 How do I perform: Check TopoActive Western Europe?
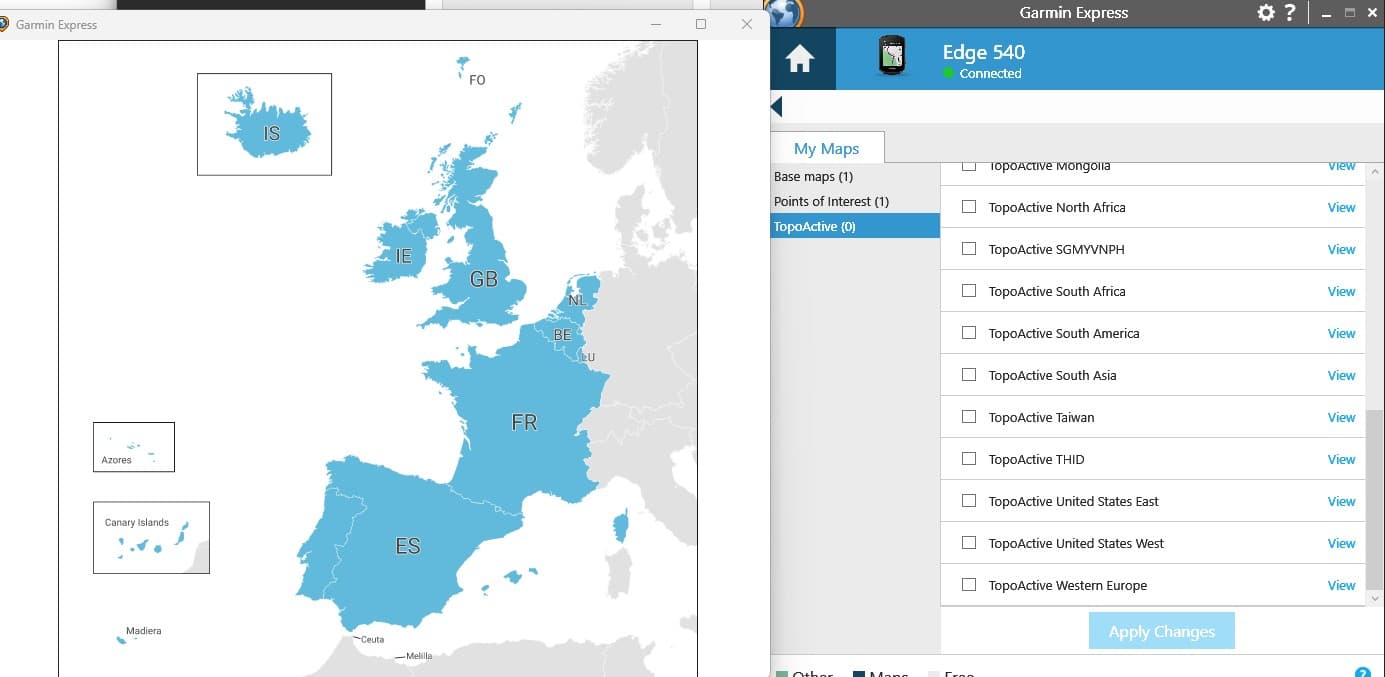pos(968,585)
